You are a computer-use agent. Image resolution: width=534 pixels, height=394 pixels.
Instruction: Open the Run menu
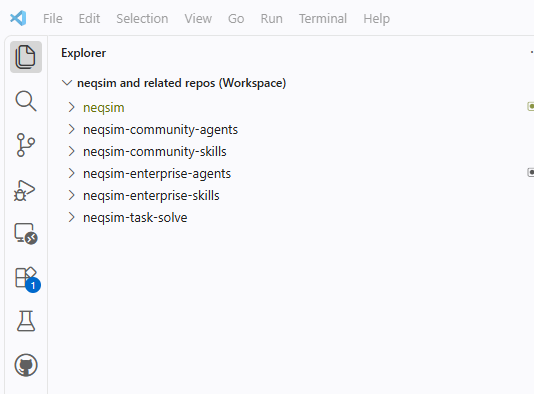pos(271,18)
